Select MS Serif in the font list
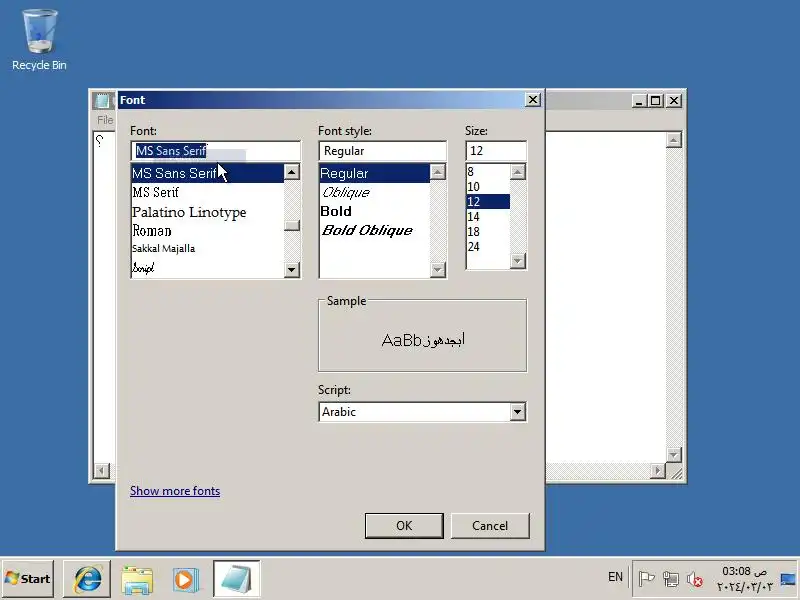Image resolution: width=800 pixels, height=600 pixels. coord(207,192)
